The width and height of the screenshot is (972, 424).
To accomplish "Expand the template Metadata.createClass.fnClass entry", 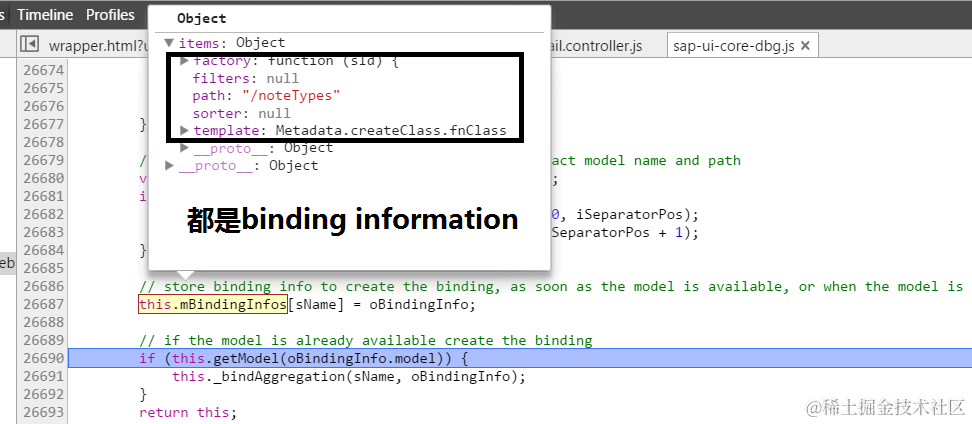I will 184,131.
